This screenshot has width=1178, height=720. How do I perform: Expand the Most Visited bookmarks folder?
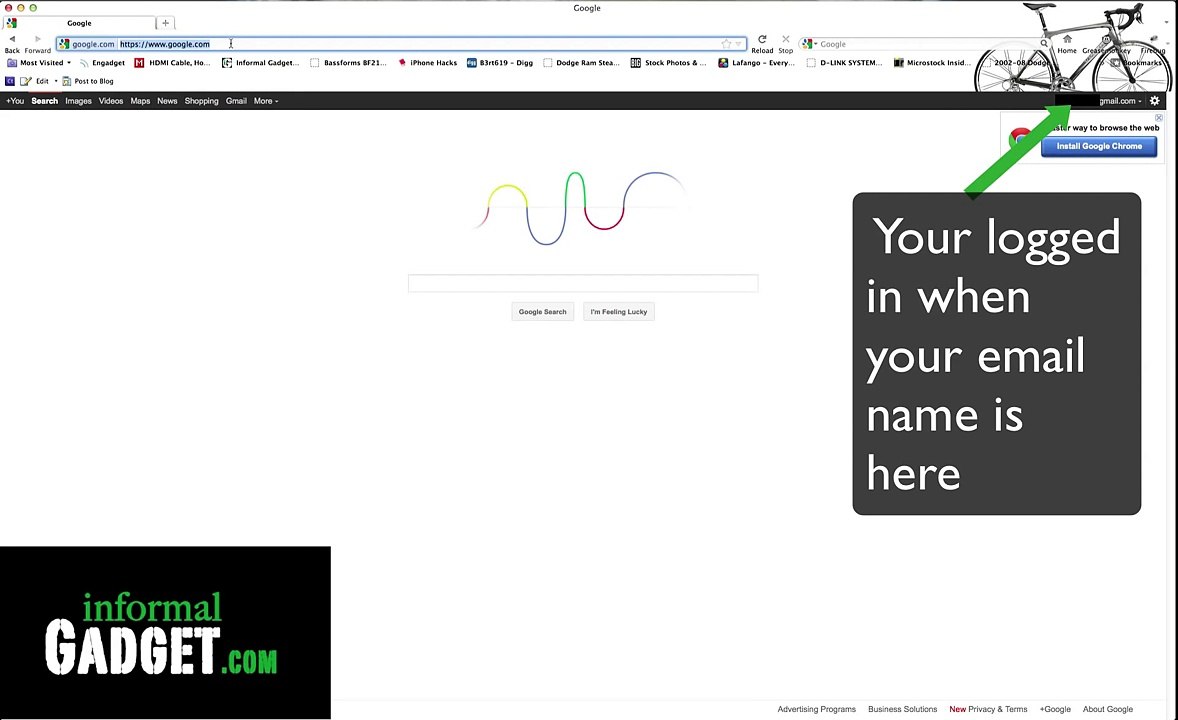(x=38, y=63)
